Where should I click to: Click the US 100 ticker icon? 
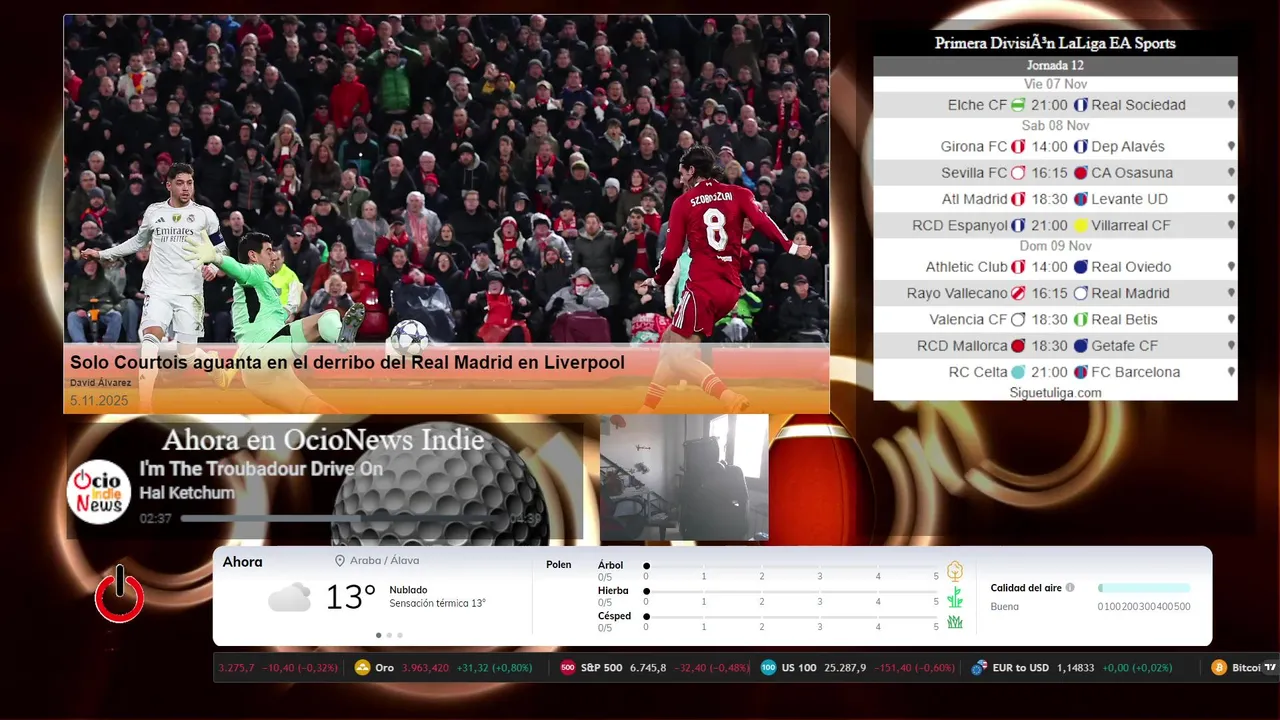[x=768, y=668]
